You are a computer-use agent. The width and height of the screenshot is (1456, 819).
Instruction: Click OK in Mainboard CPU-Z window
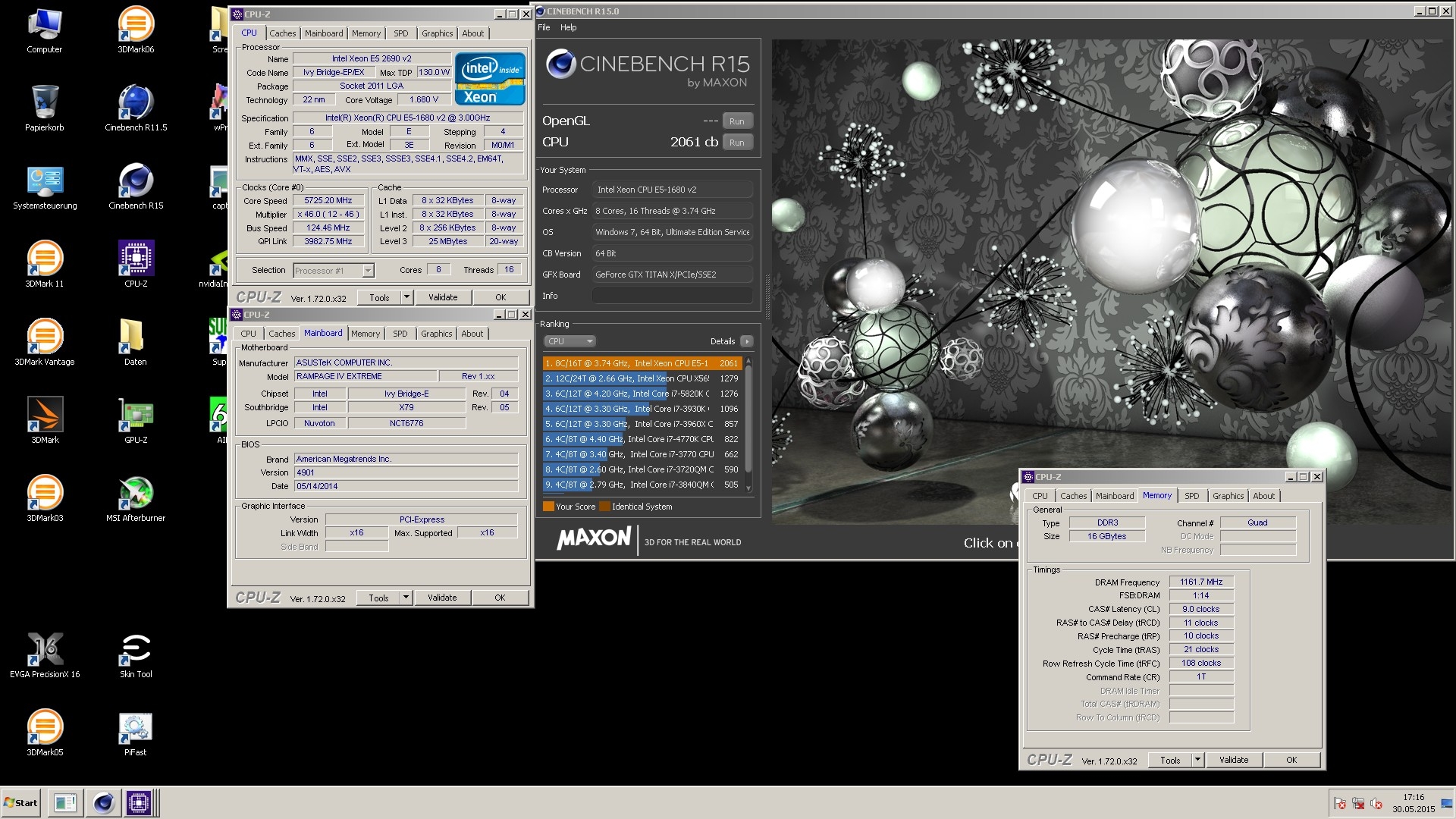pyautogui.click(x=500, y=598)
